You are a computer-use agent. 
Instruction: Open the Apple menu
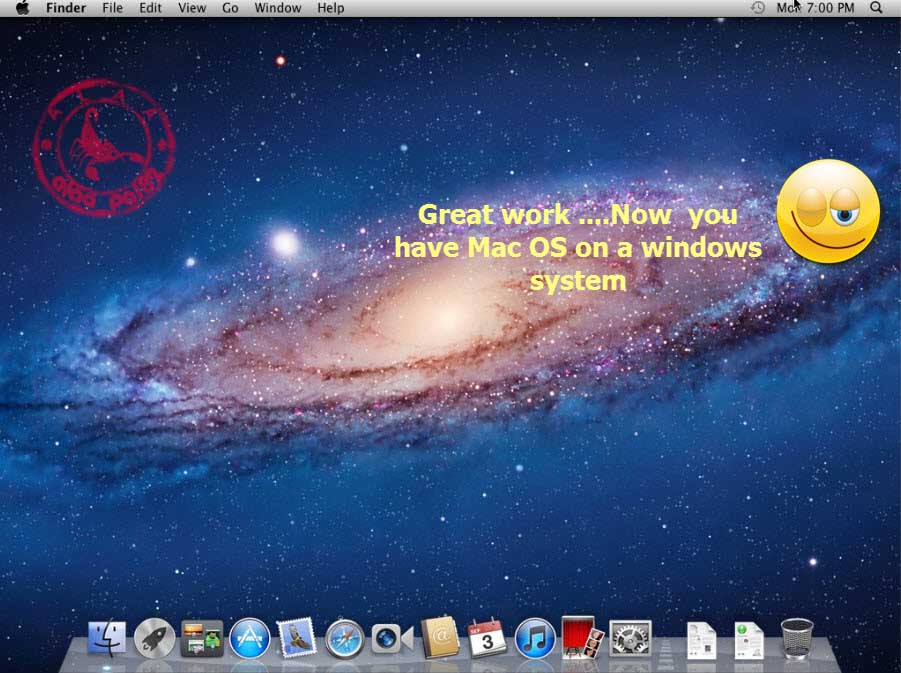pos(22,8)
